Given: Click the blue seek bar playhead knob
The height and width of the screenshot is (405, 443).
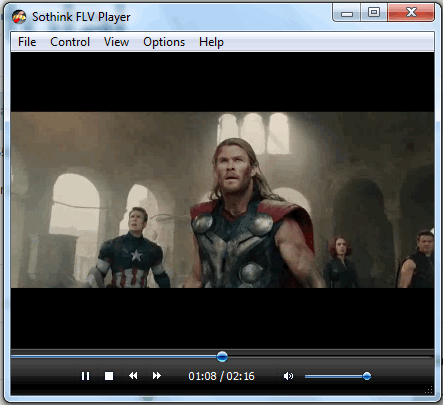Looking at the screenshot, I should click(222, 357).
